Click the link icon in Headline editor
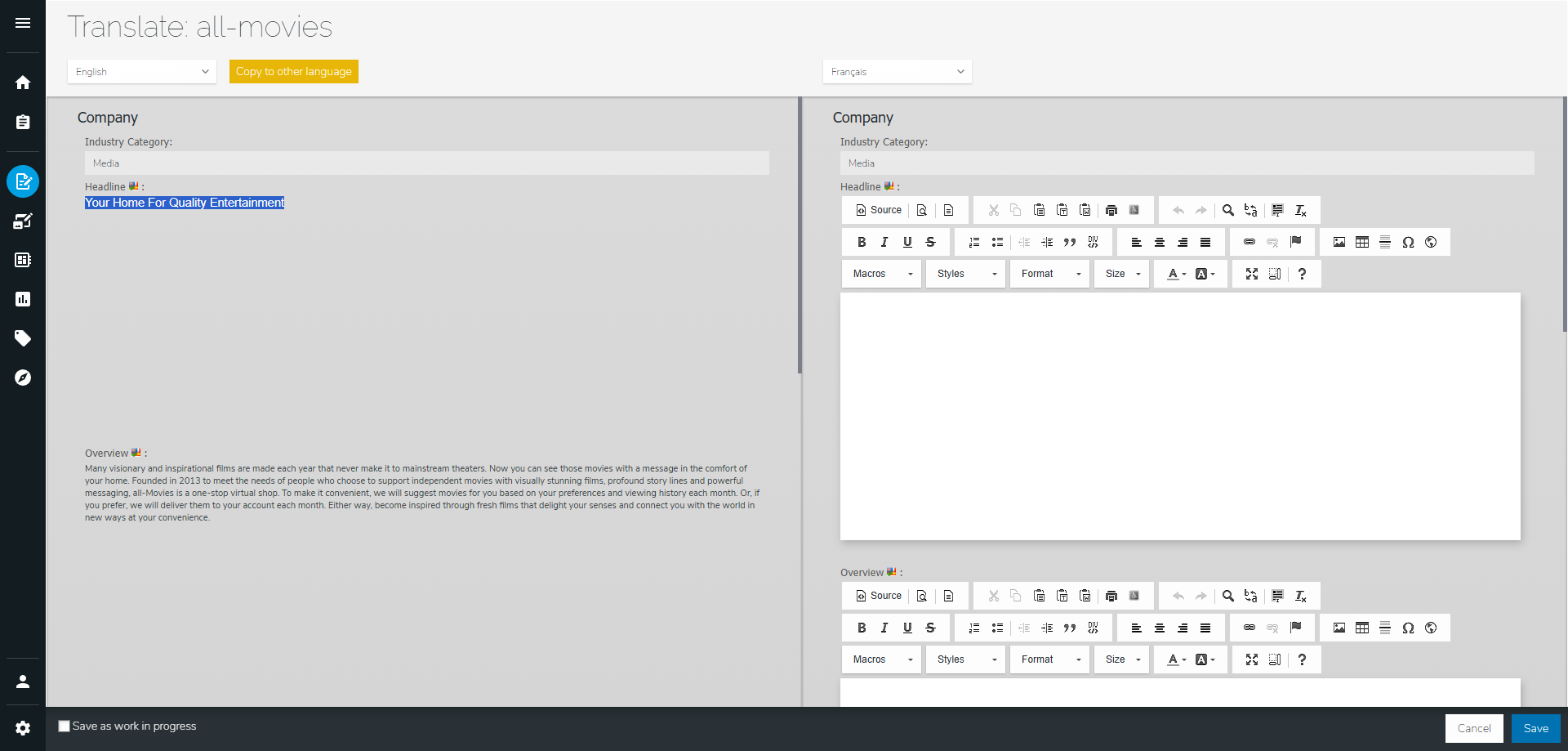Viewport: 1568px width, 751px height. 1249,242
